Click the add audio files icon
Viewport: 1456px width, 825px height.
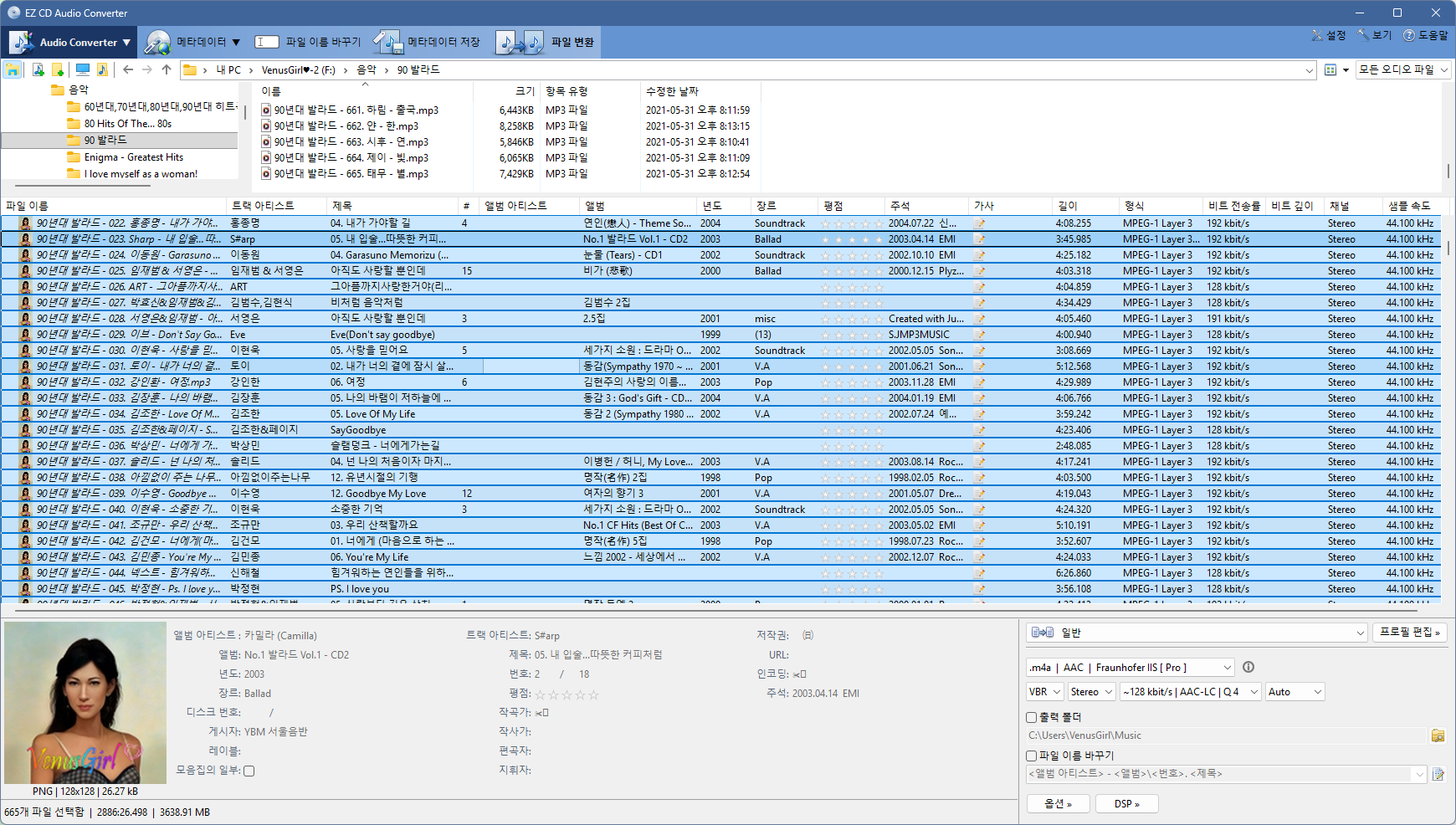click(38, 69)
